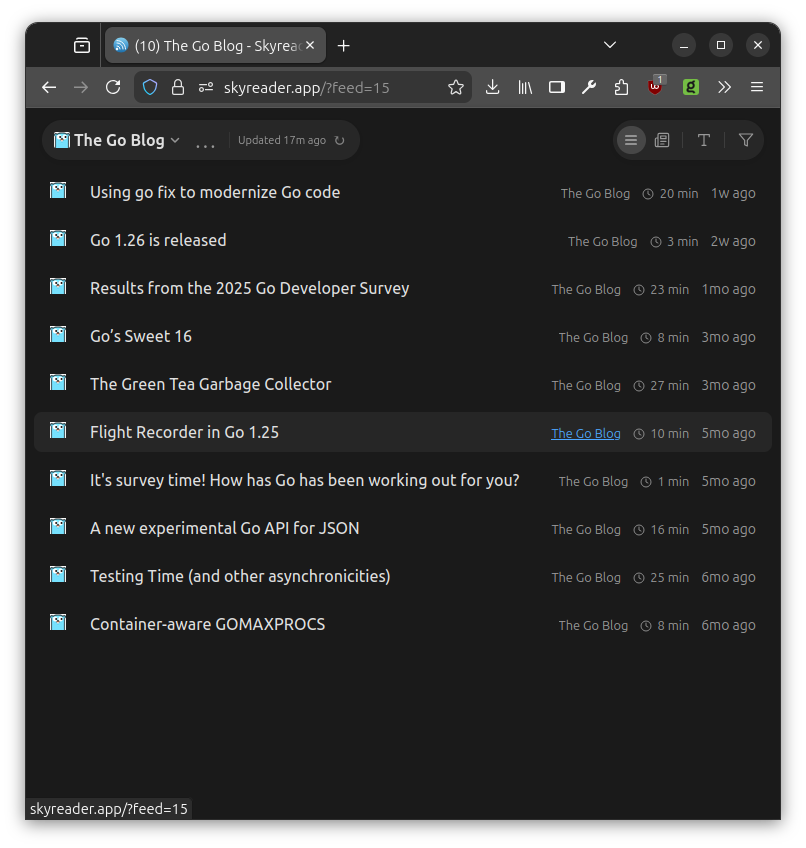The height and width of the screenshot is (848, 806).
Task: Switch to card/magazine view layout
Action: pyautogui.click(x=662, y=140)
